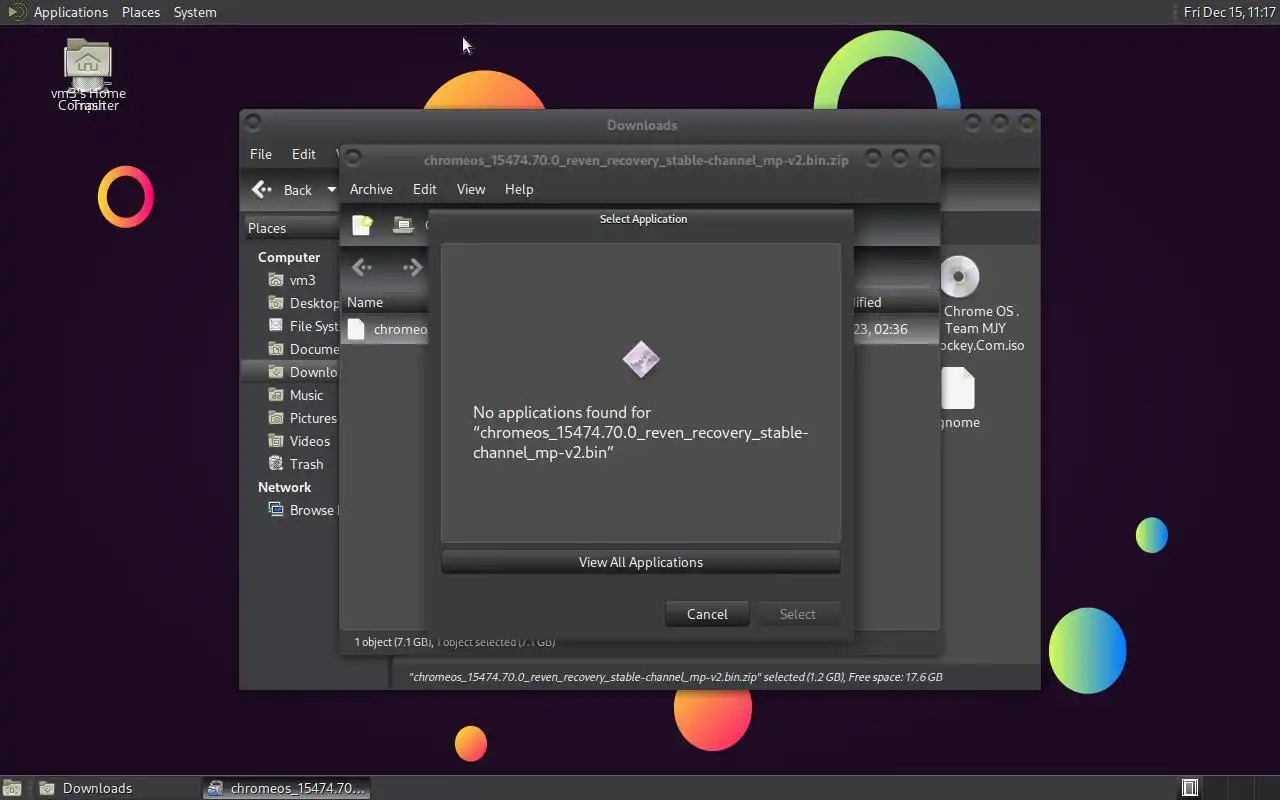The height and width of the screenshot is (800, 1280).
Task: Open the Archive menu in archive manager
Action: 371,189
